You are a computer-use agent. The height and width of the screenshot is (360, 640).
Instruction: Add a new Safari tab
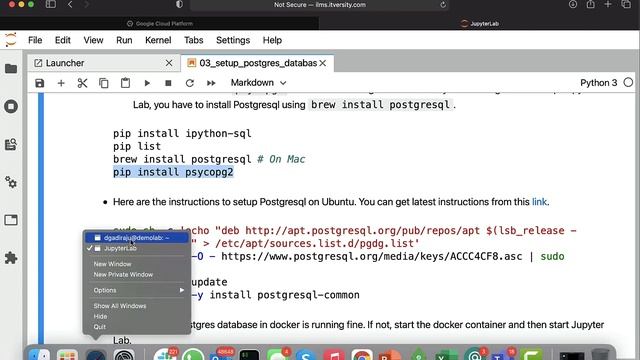point(608,4)
